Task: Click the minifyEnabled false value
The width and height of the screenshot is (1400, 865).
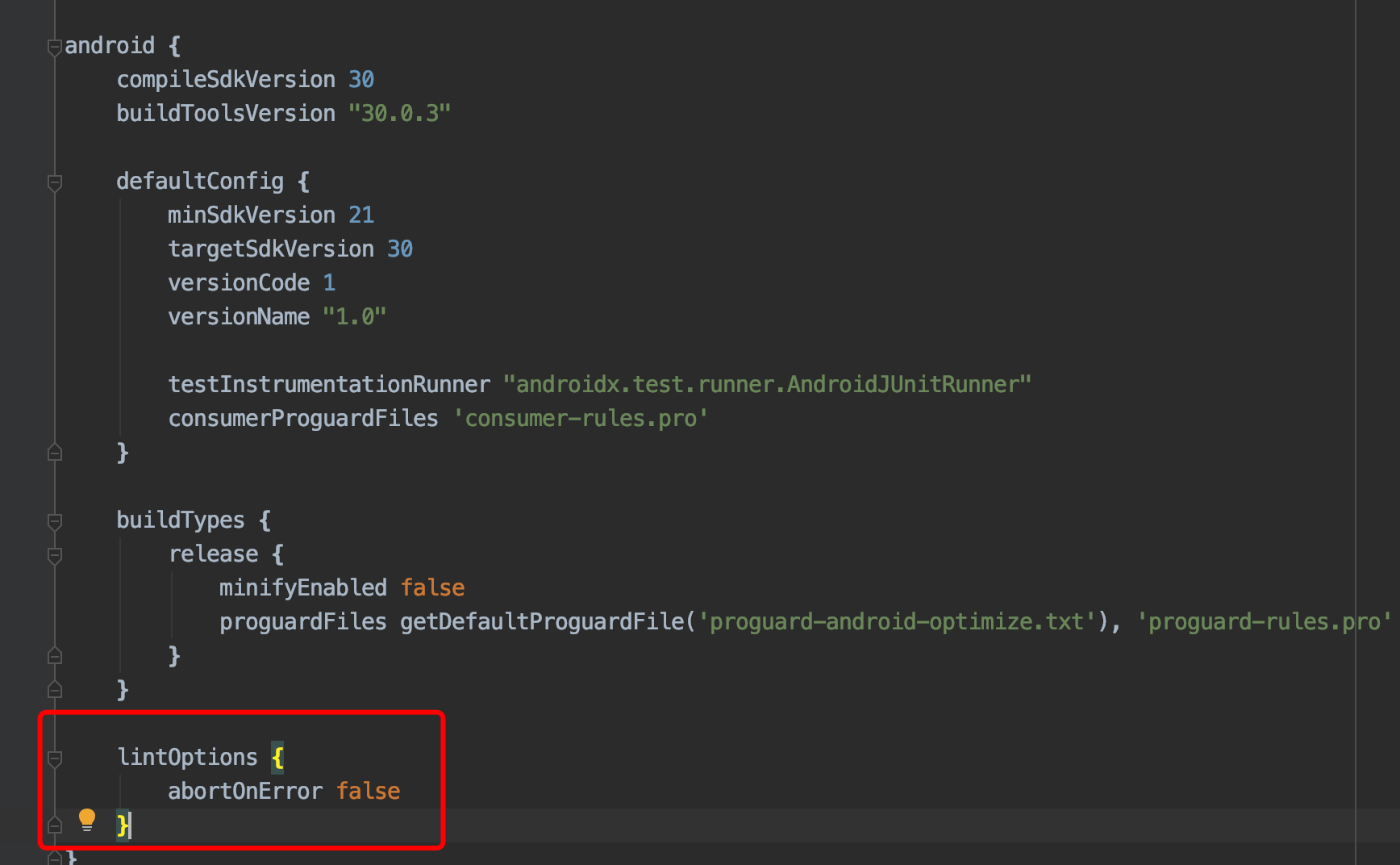Action: (432, 587)
